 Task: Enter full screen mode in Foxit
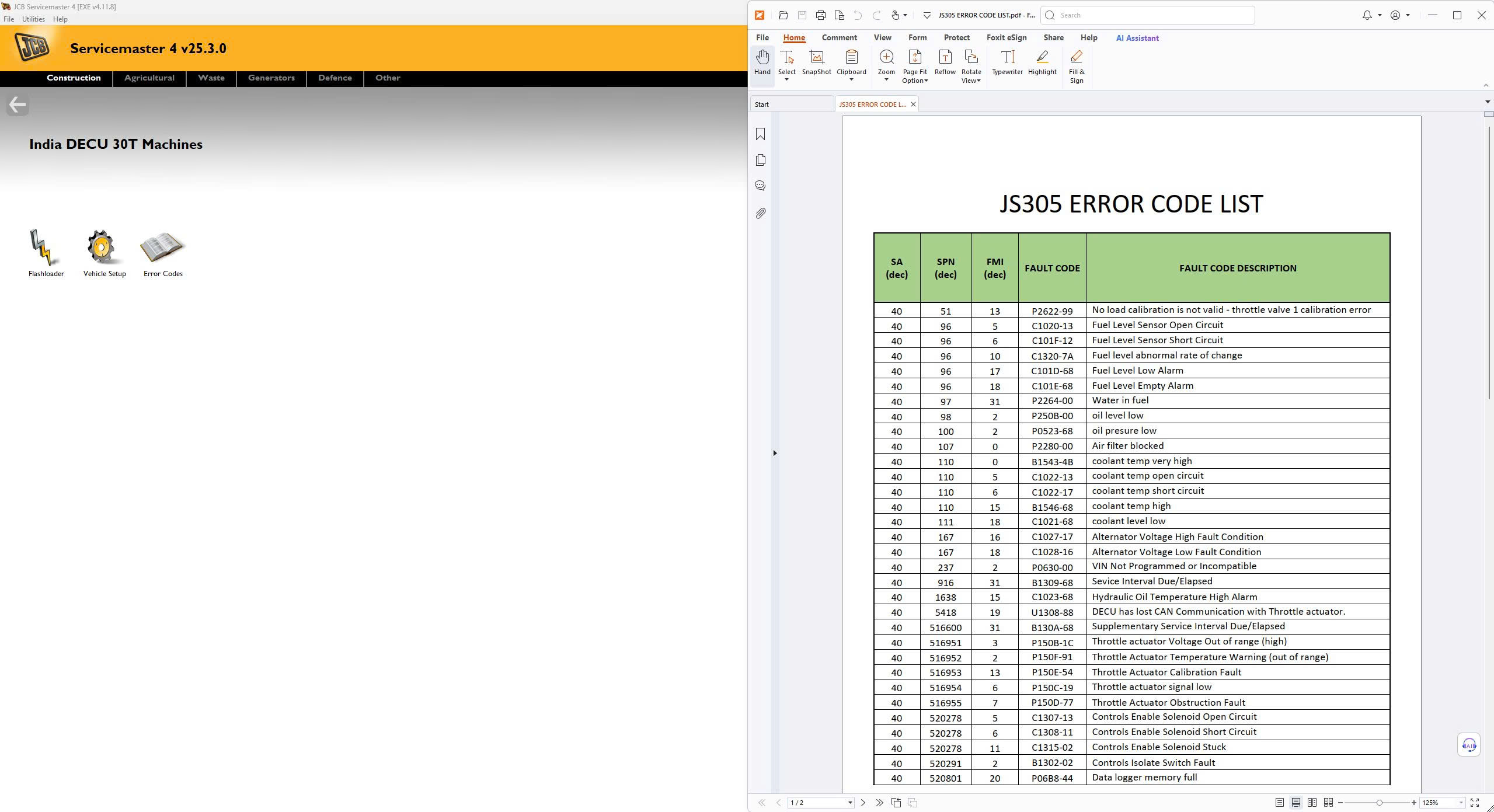(1474, 803)
